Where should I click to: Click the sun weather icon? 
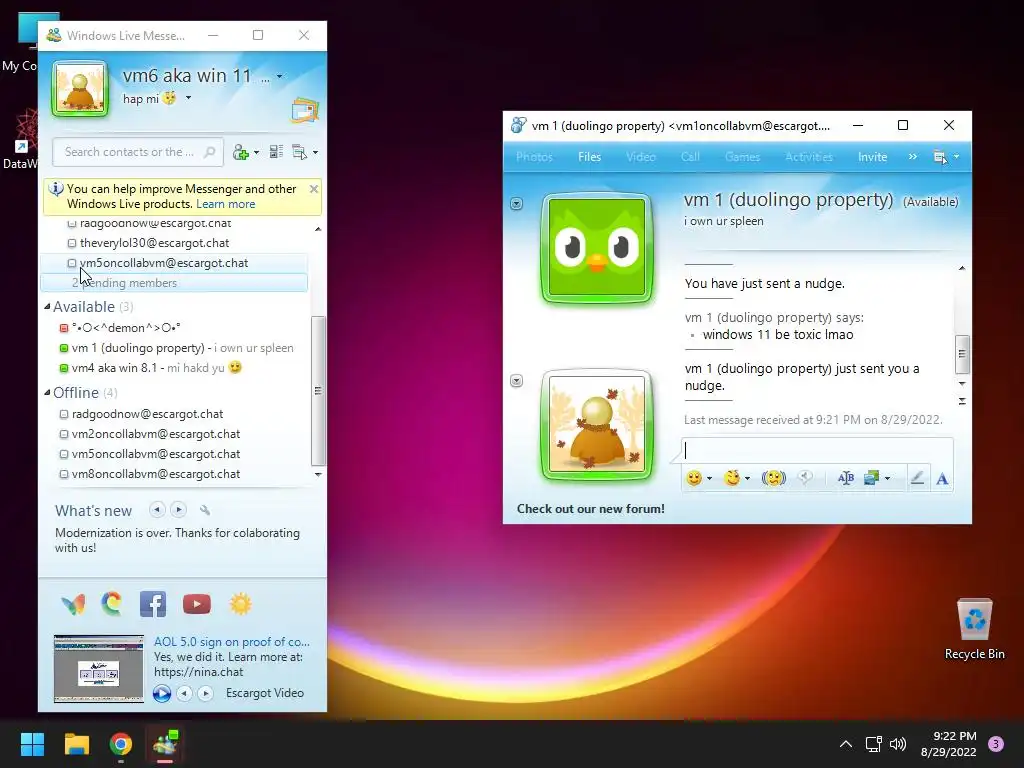click(x=240, y=604)
